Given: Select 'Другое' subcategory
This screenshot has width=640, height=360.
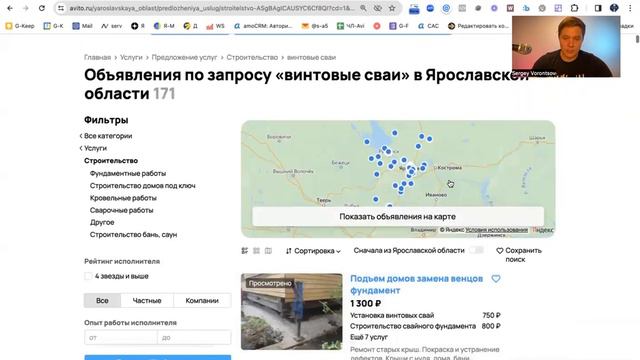Looking at the screenshot, I should (102, 222).
